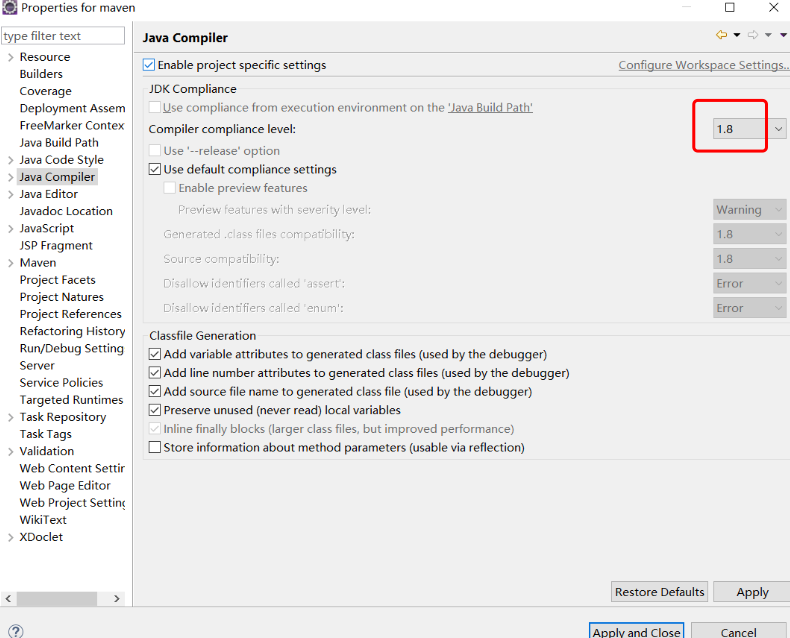This screenshot has width=790, height=638.
Task: Toggle Add source file name checkbox
Action: 155,392
